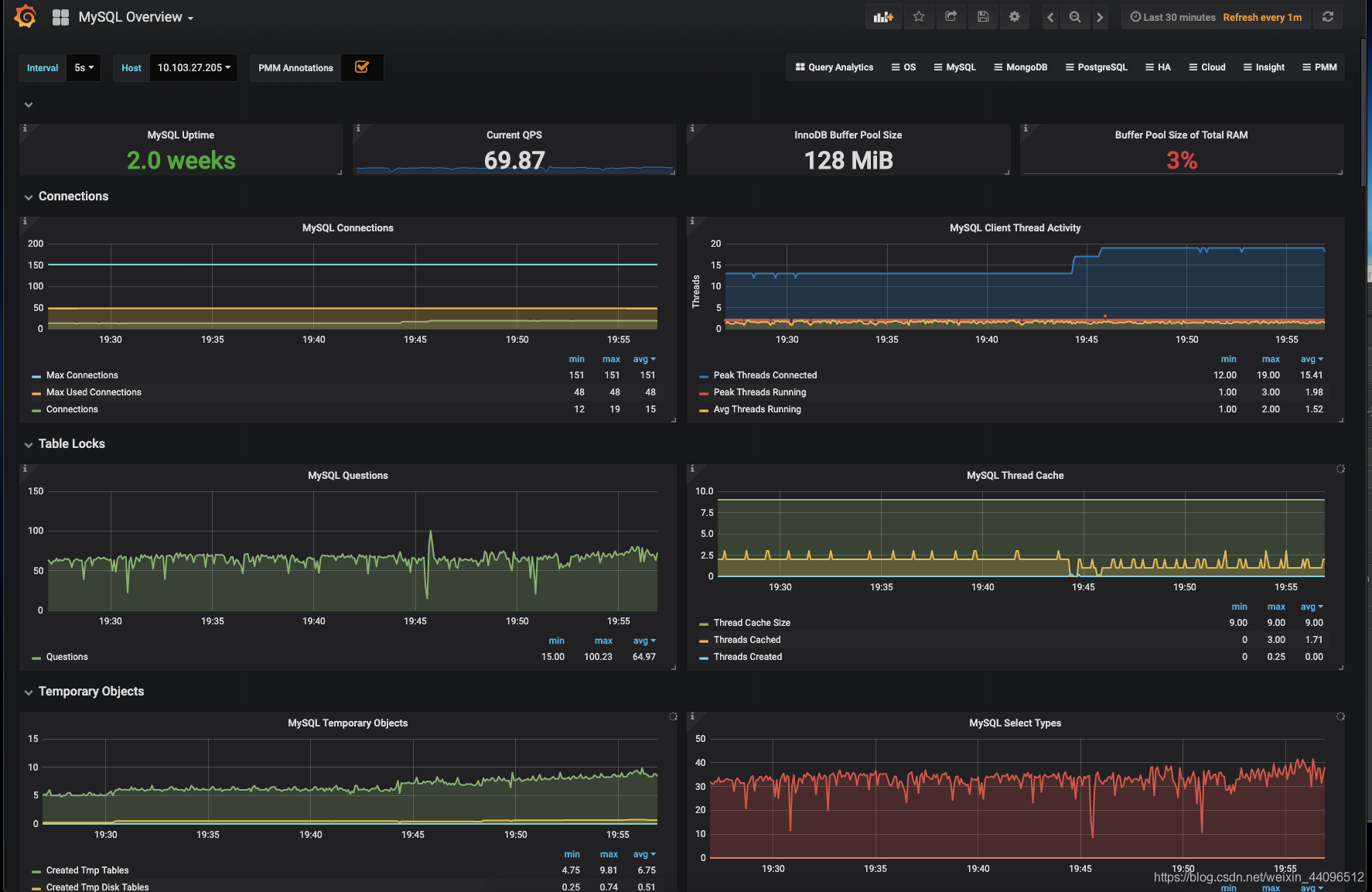1372x892 pixels.
Task: Sort MySQL Connections legend by avg
Action: (x=644, y=359)
